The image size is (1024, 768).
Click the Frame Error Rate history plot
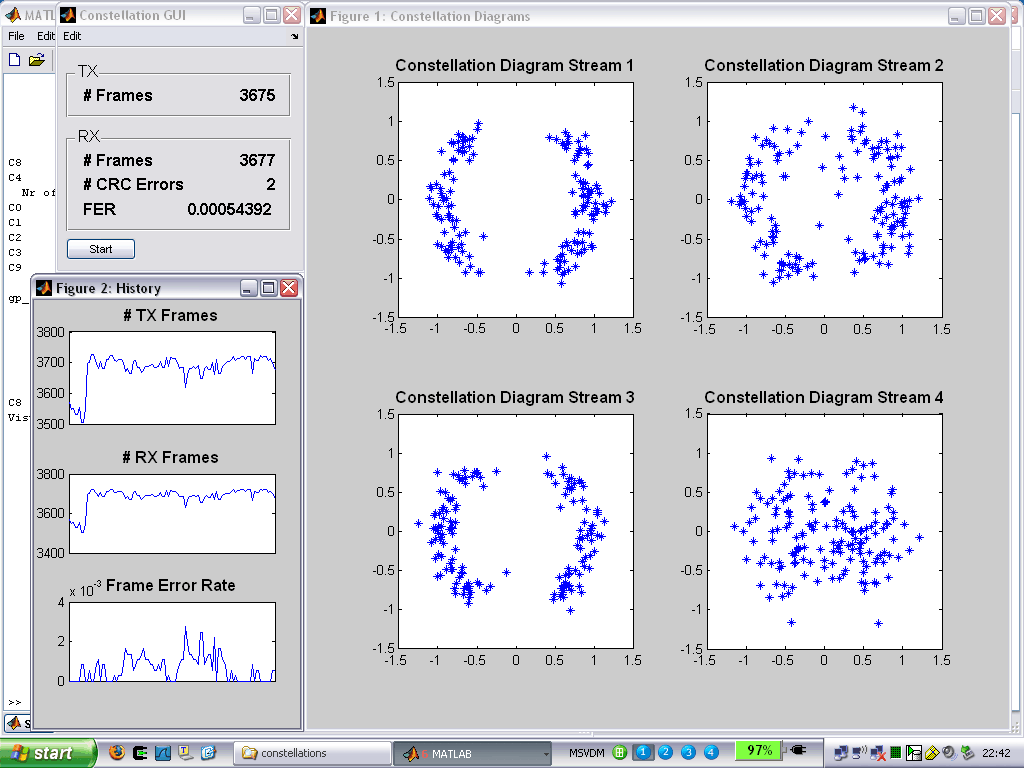point(171,641)
